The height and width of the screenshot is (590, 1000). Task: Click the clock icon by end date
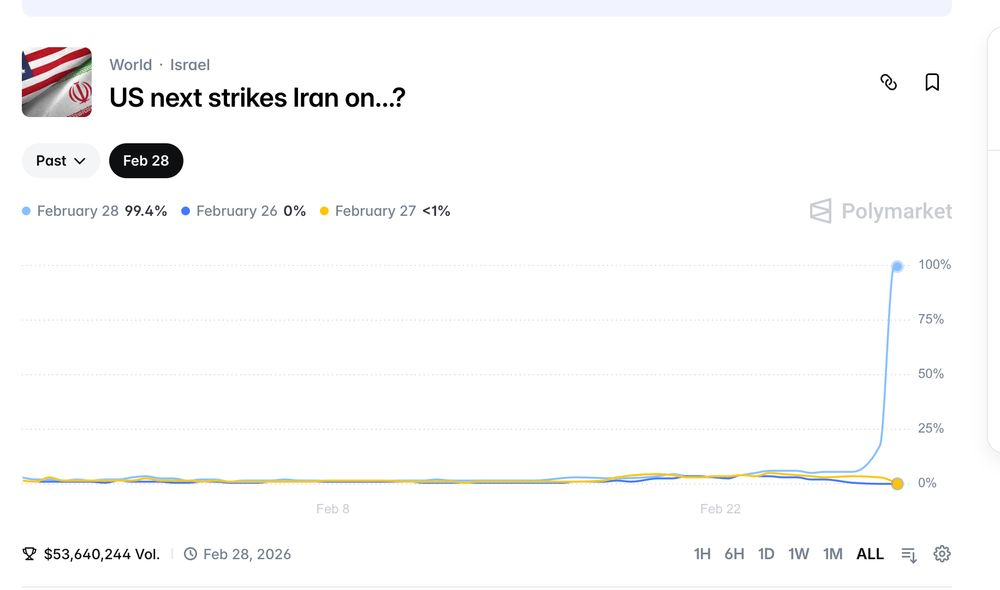pos(191,554)
